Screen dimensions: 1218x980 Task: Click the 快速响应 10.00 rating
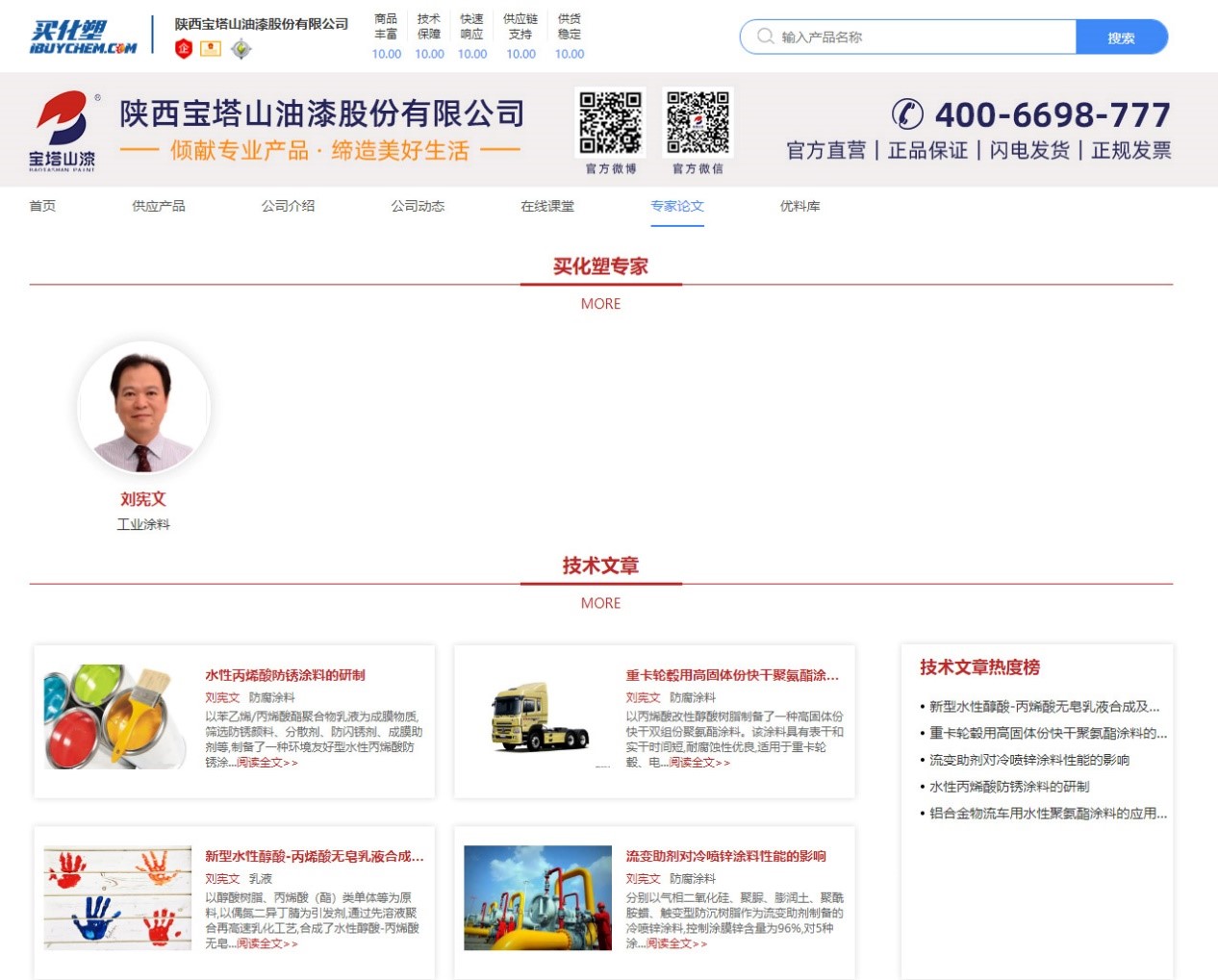(x=472, y=37)
